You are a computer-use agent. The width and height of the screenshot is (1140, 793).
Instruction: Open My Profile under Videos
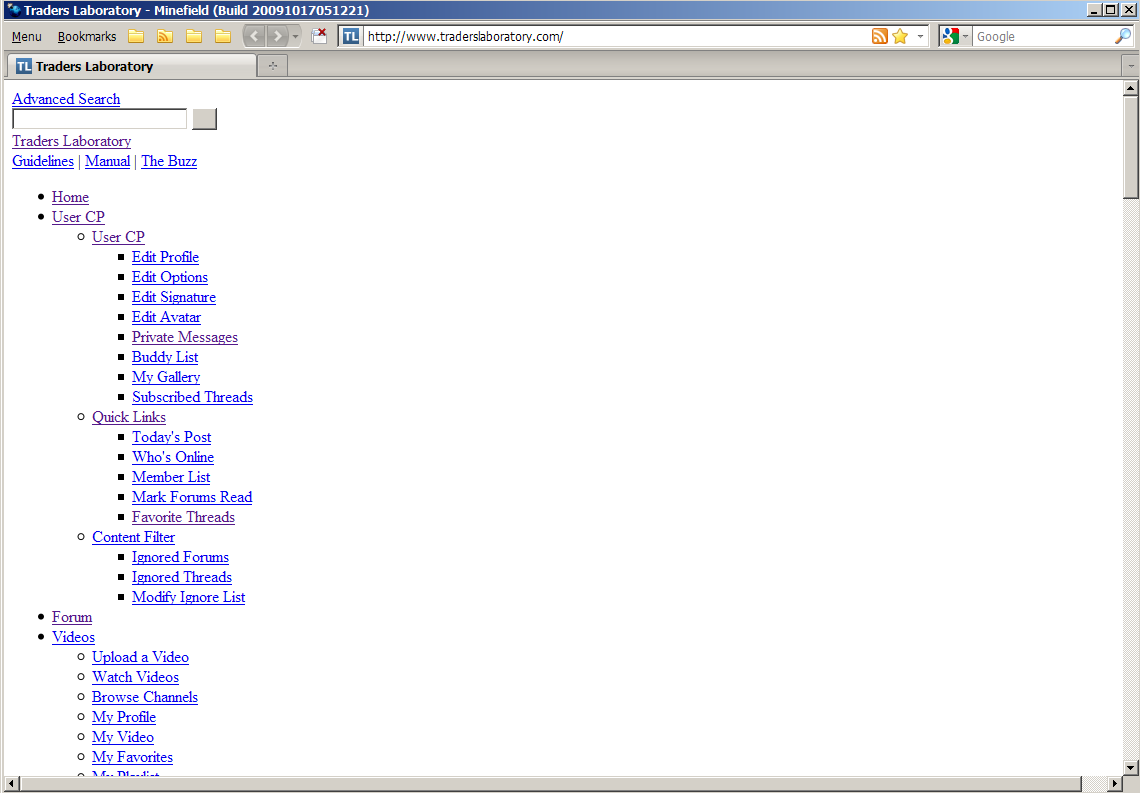click(124, 717)
